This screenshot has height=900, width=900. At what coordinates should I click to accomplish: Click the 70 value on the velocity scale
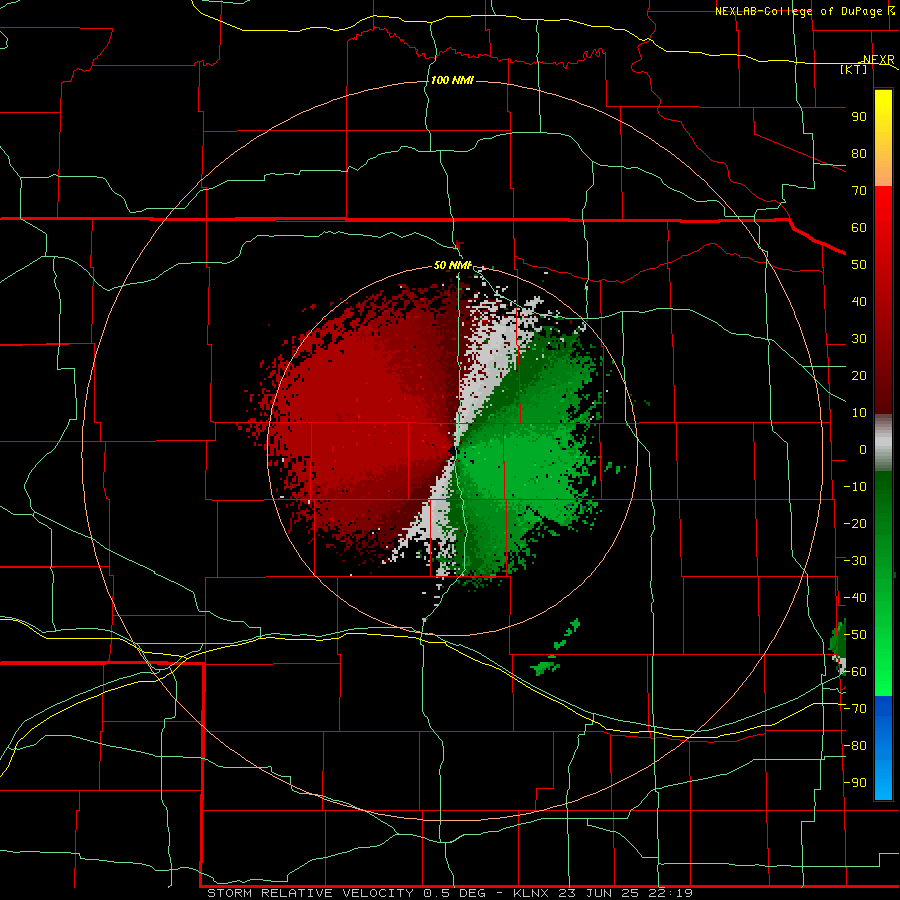click(859, 191)
